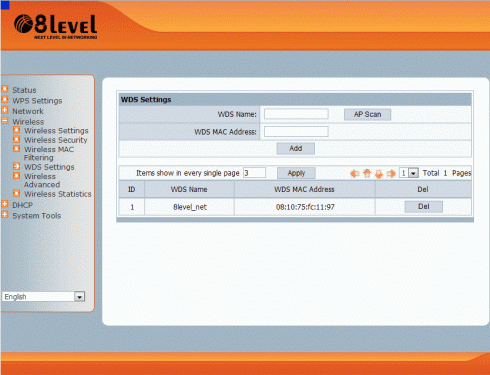The width and height of the screenshot is (490, 375).
Task: Click the 8level_net table cell
Action: point(189,207)
